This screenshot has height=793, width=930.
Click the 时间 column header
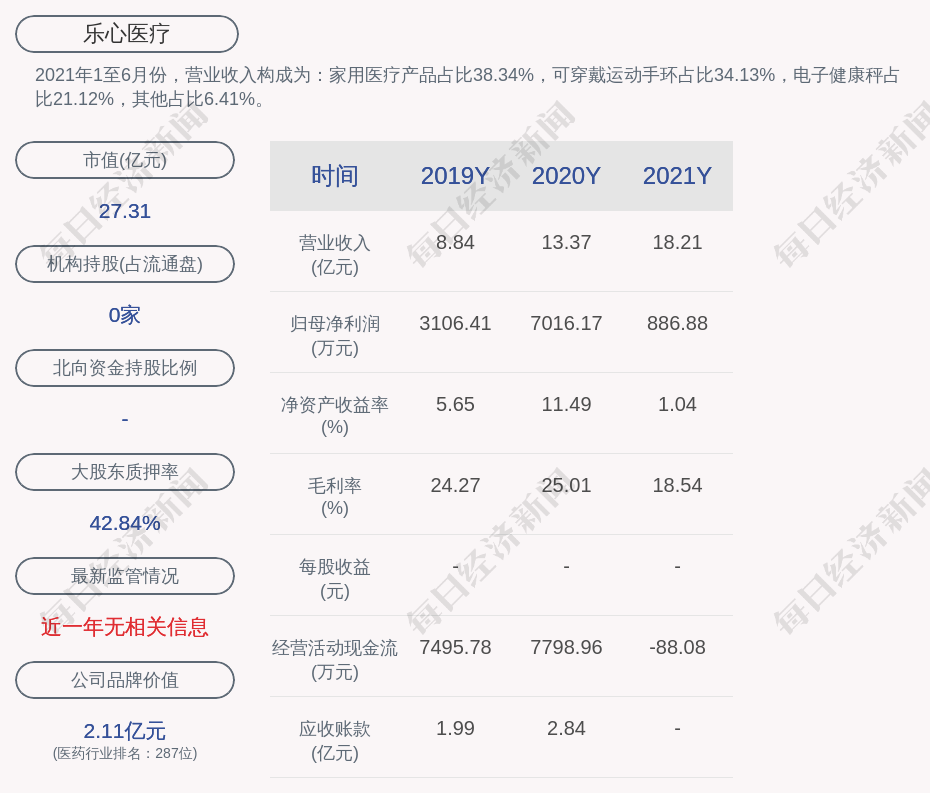pyautogui.click(x=335, y=176)
